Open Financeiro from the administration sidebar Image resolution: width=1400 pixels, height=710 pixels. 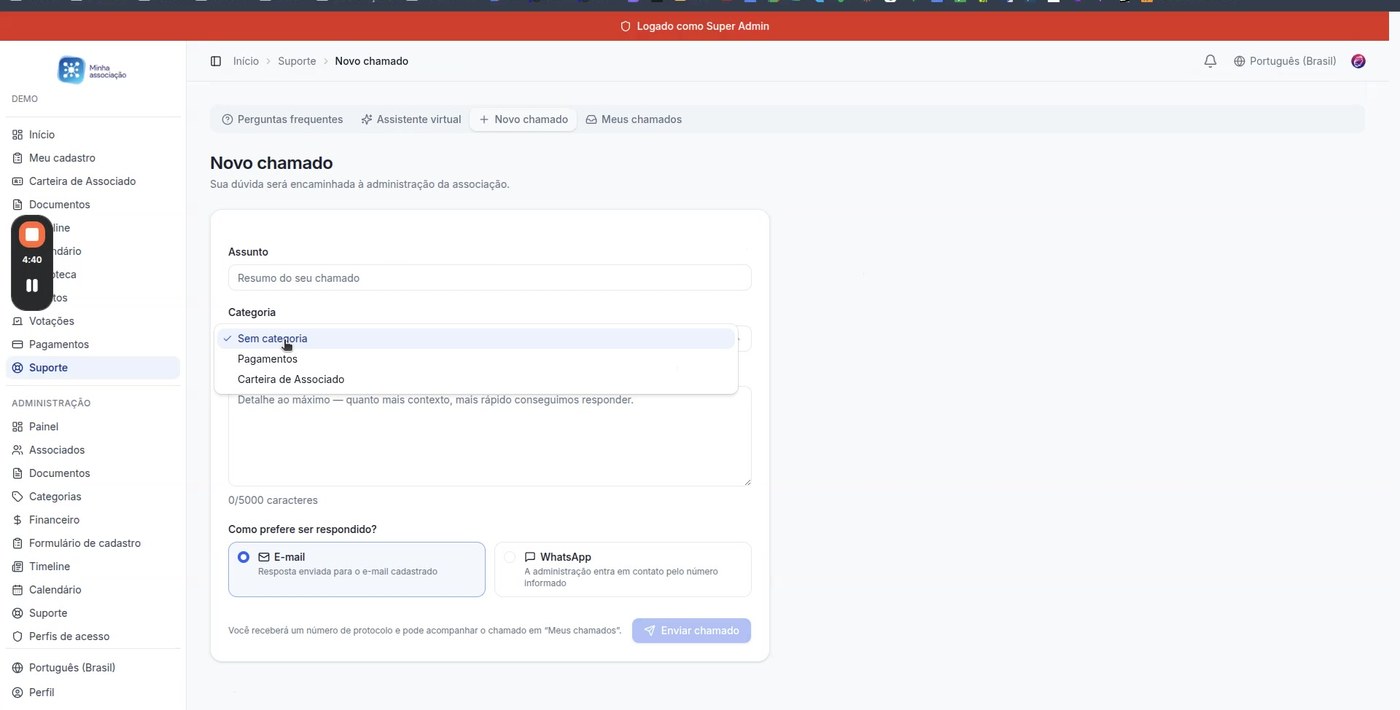tap(53, 519)
